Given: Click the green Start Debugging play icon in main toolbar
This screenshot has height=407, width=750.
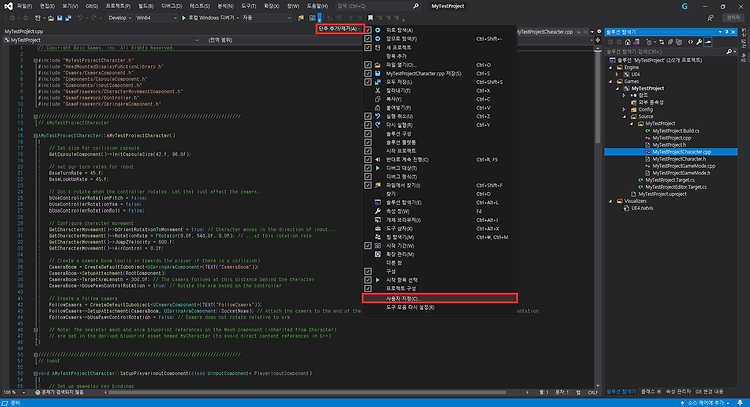Looking at the screenshot, I should [x=184, y=18].
